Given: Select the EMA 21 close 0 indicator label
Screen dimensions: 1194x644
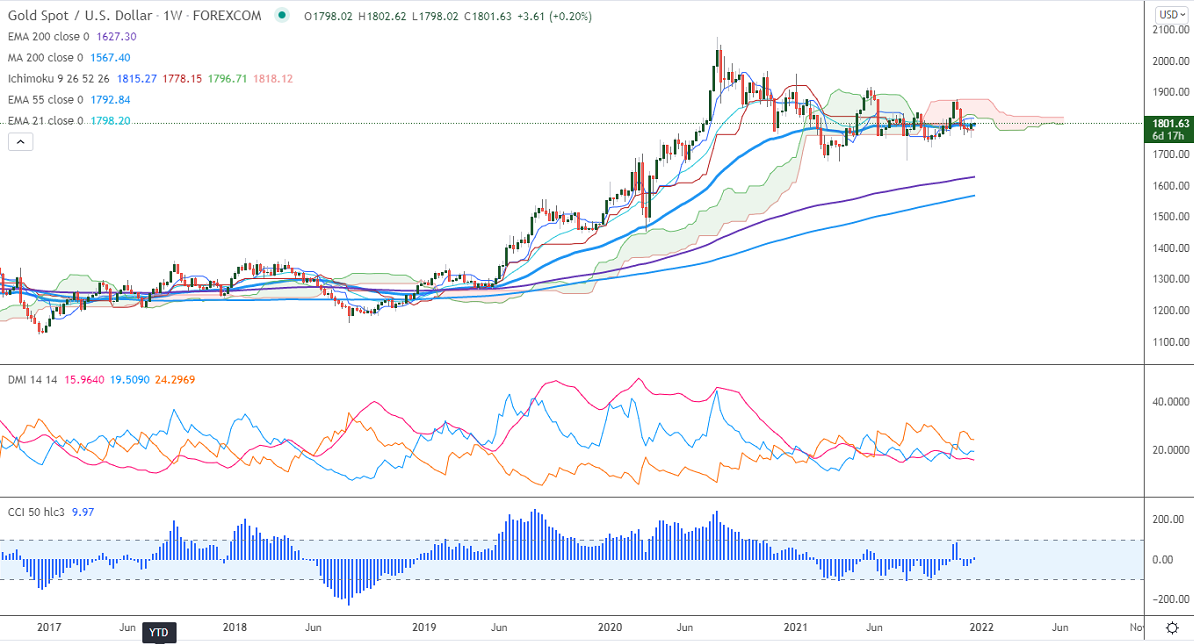Looking at the screenshot, I should pos(46,121).
